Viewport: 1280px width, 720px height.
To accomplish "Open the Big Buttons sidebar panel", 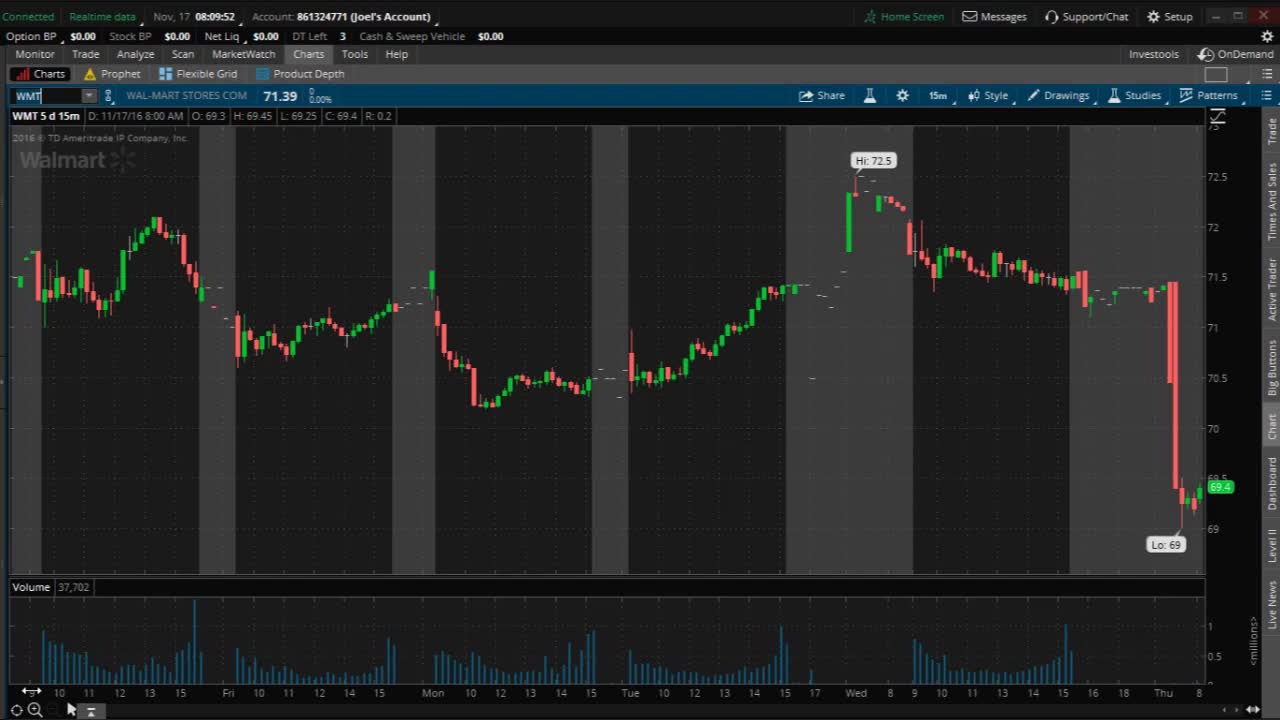I will click(1272, 367).
